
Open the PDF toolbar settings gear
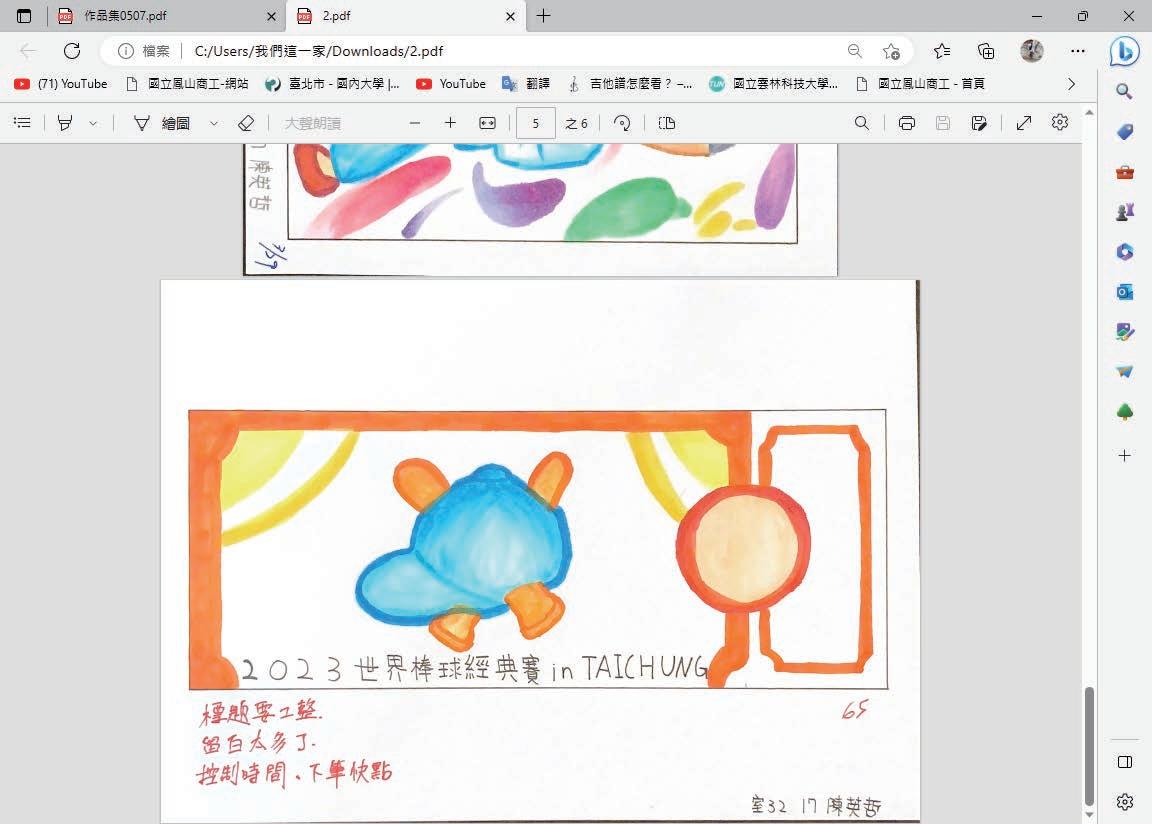[1059, 122]
